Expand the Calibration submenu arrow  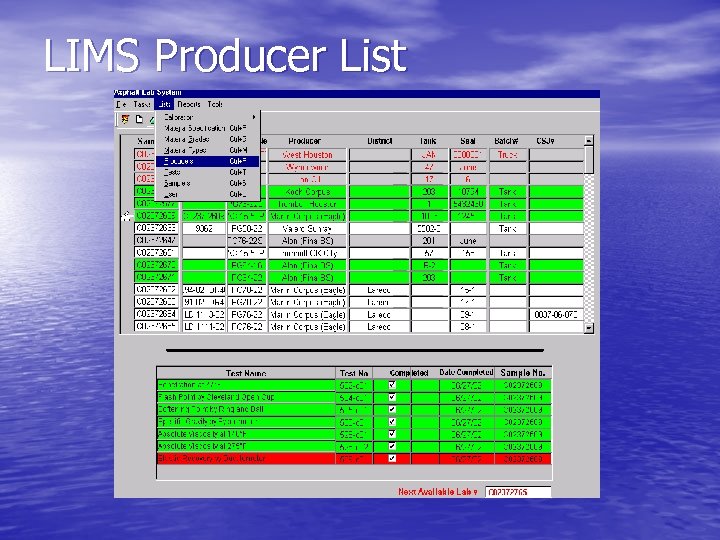(253, 118)
